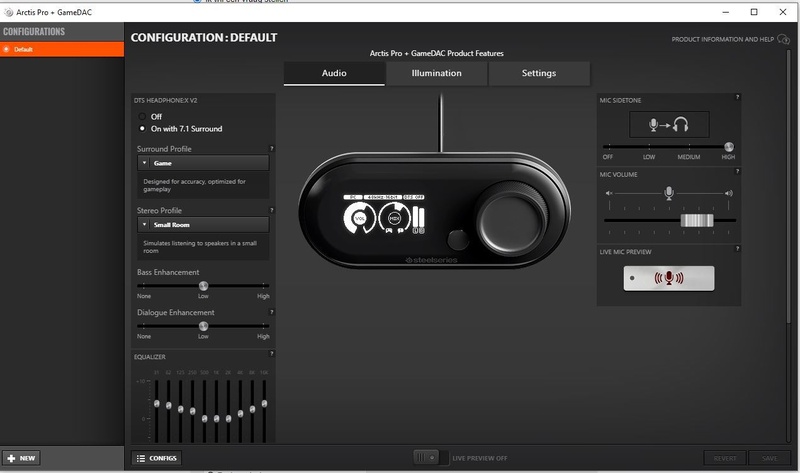Click the 125 Hz equalizer band slider
The width and height of the screenshot is (800, 473).
(181, 409)
